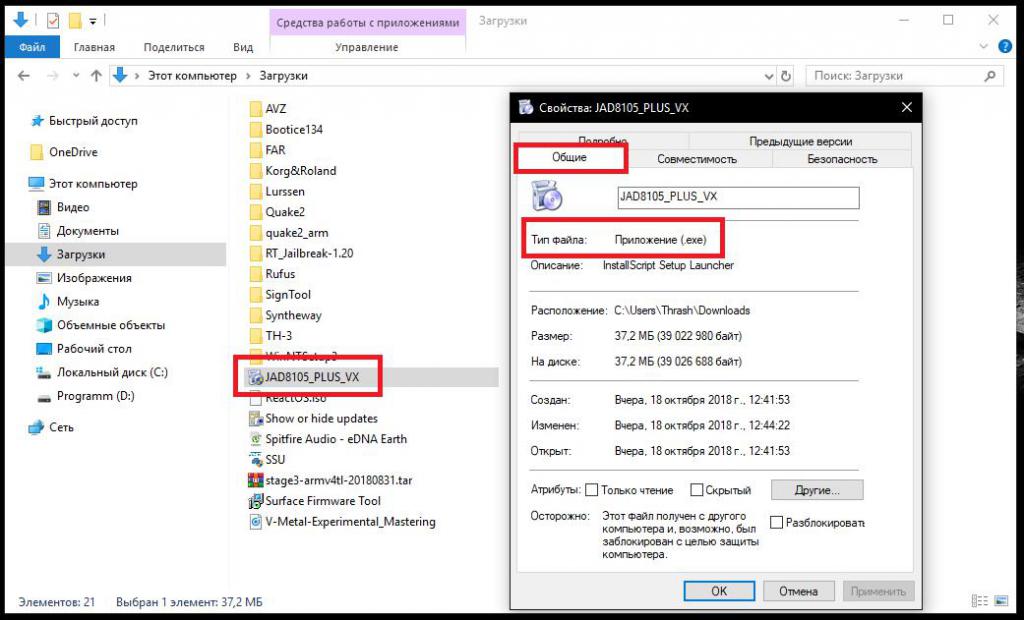Click the JAD8105_PLUS_VX installer icon in list

255,377
